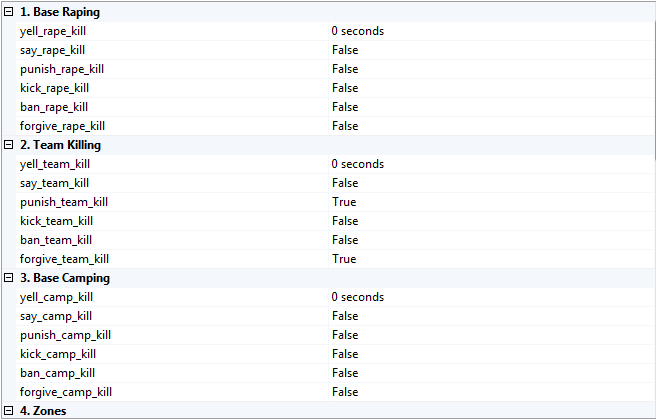
Task: Select the punish_team_kill True value
Action: [x=344, y=202]
